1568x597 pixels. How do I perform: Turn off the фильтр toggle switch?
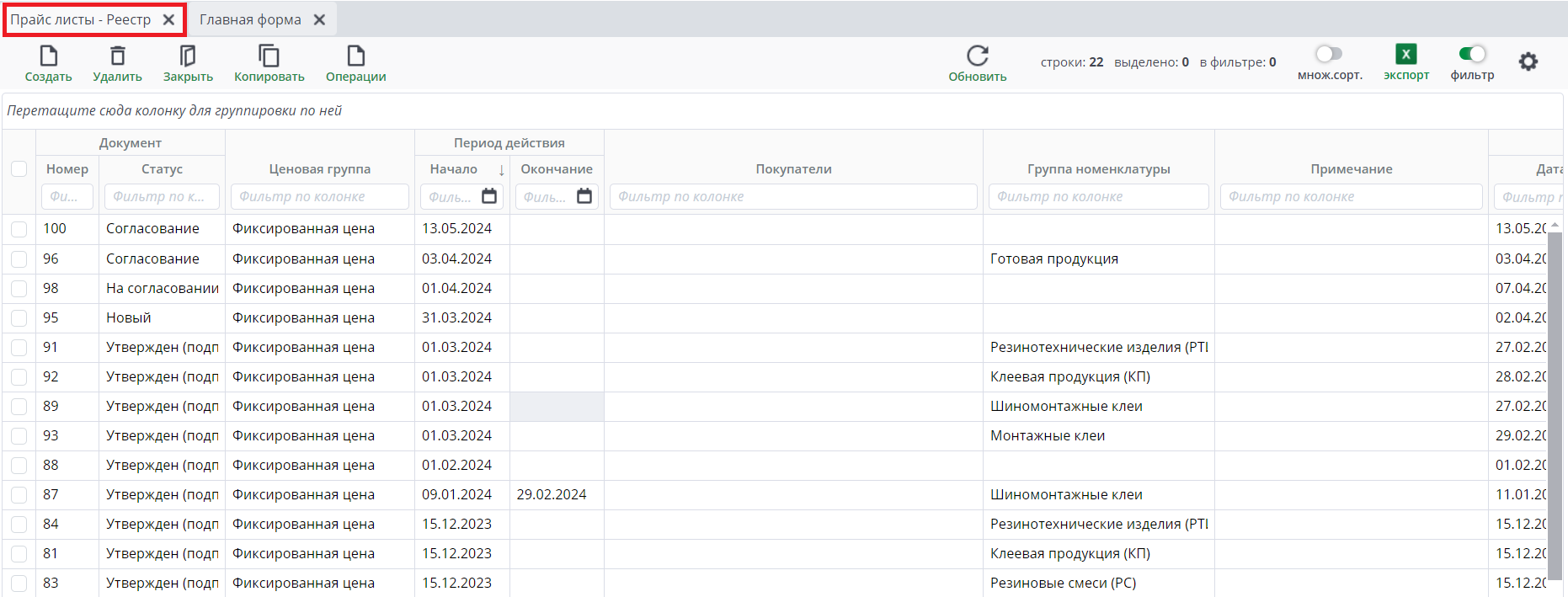coord(1472,54)
